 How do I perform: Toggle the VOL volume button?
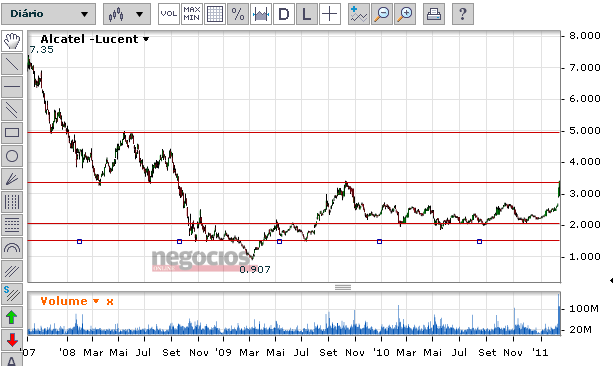pyautogui.click(x=168, y=14)
